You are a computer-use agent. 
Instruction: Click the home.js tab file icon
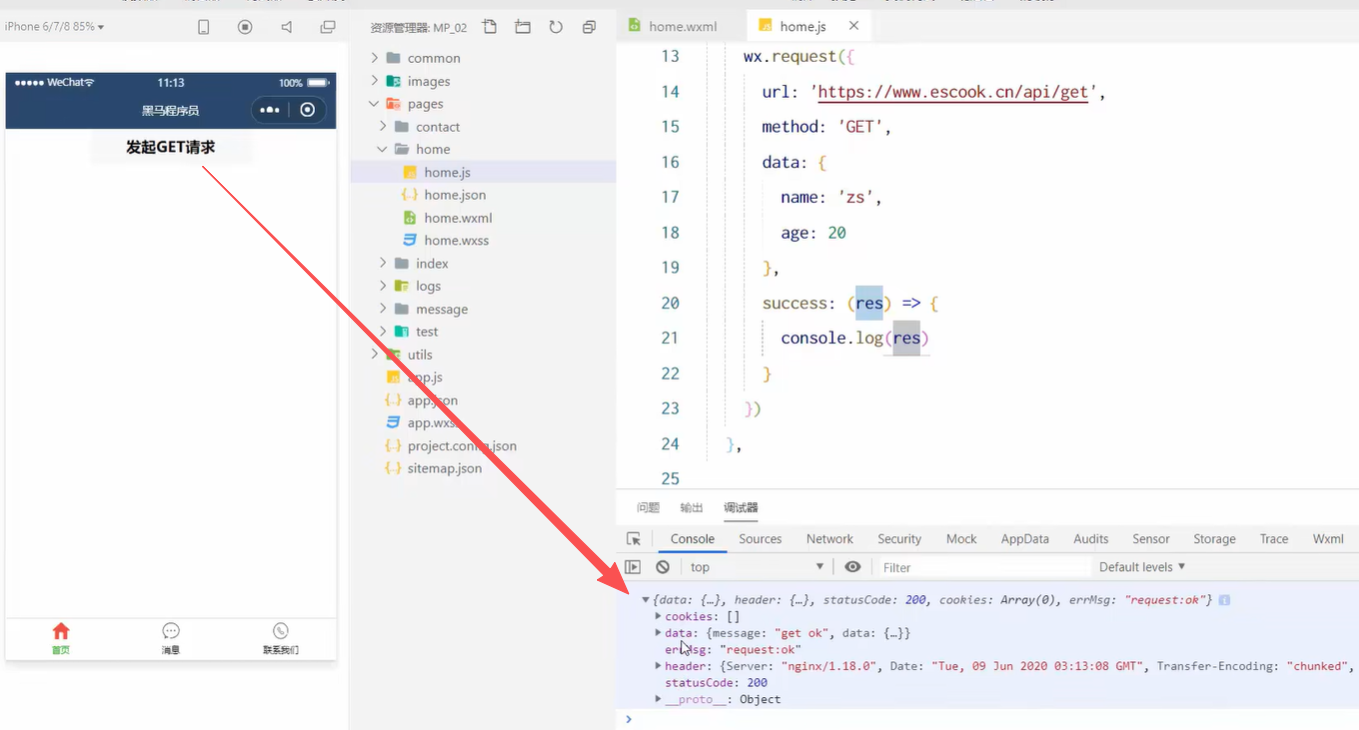pyautogui.click(x=766, y=26)
